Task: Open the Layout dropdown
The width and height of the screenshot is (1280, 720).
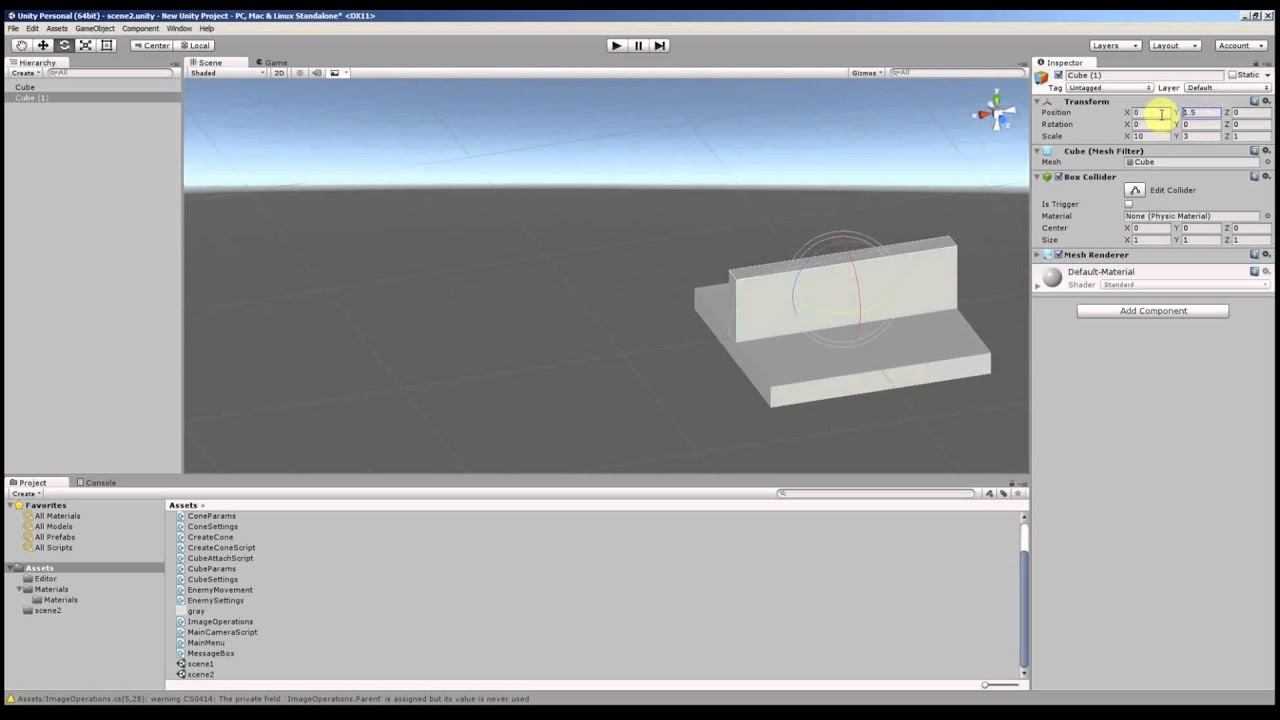Action: click(1174, 45)
